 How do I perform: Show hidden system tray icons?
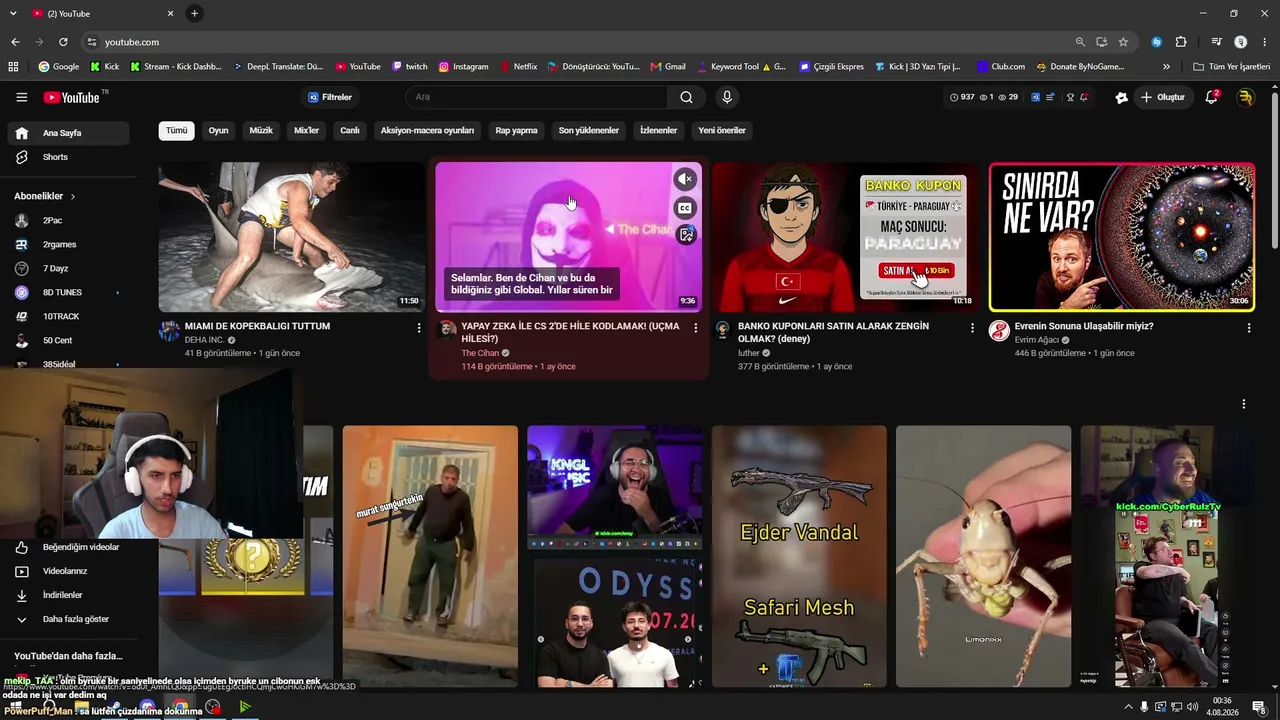(x=1129, y=707)
